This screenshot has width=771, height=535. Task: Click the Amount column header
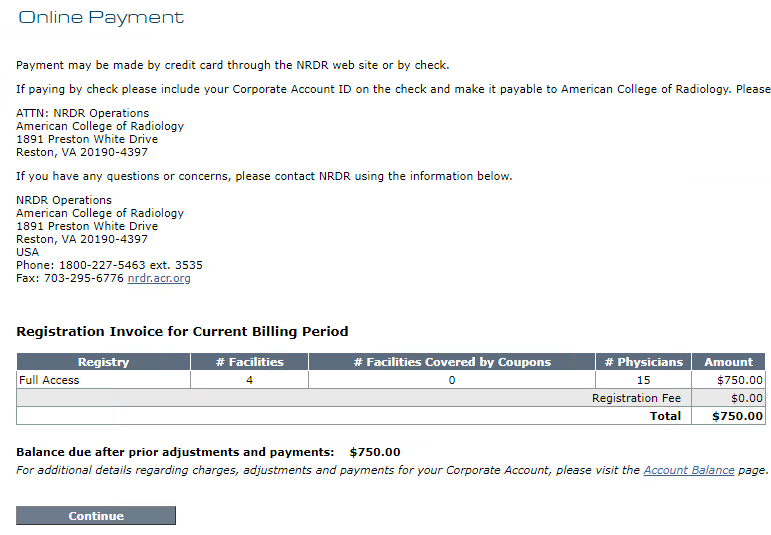tap(728, 362)
